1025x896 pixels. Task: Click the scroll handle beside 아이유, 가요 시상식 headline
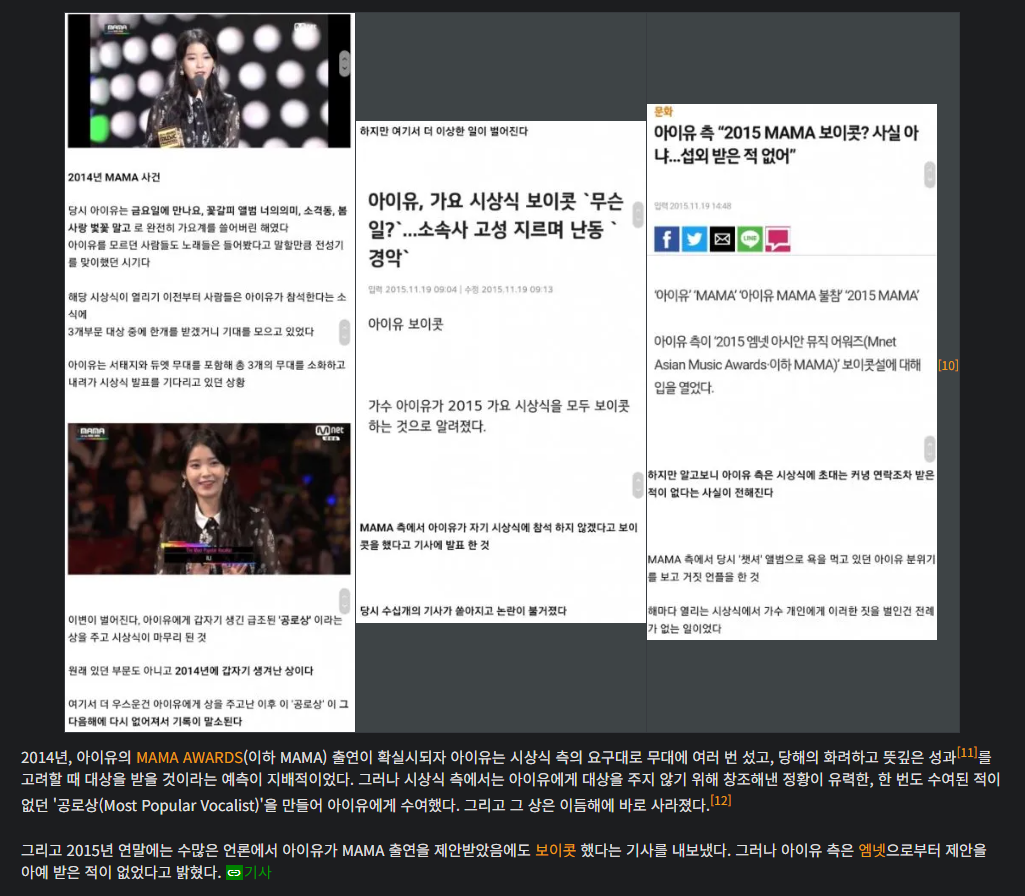click(638, 214)
